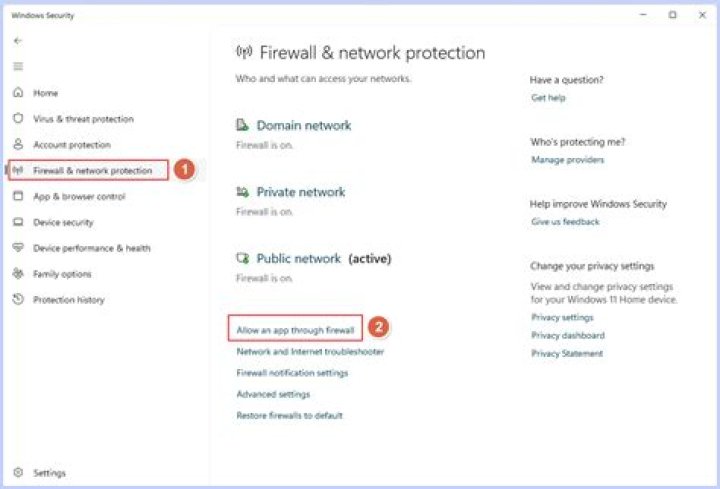Select Firewall & network protection menu item
720x489 pixels.
click(92, 171)
